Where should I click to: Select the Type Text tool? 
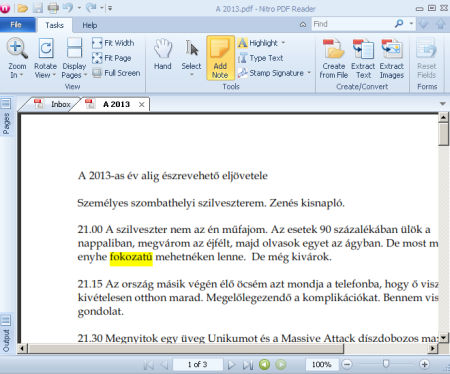[x=260, y=58]
